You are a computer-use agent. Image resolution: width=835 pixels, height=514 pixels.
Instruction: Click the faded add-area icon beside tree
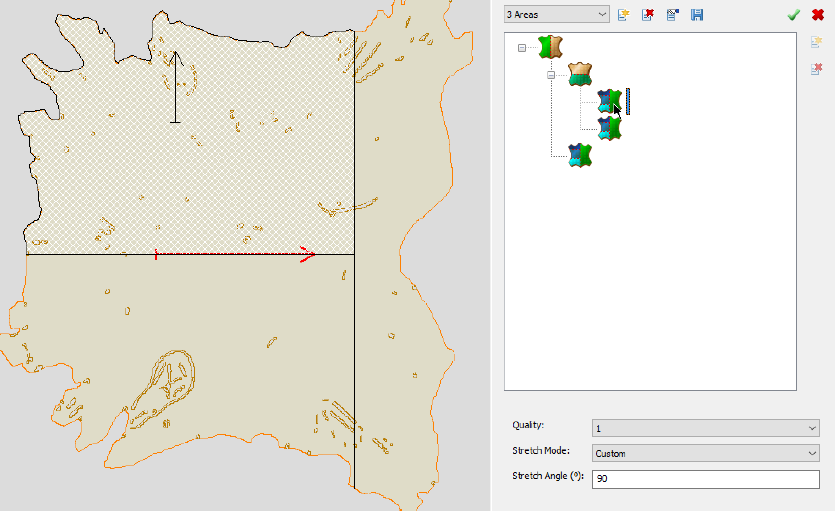click(816, 42)
